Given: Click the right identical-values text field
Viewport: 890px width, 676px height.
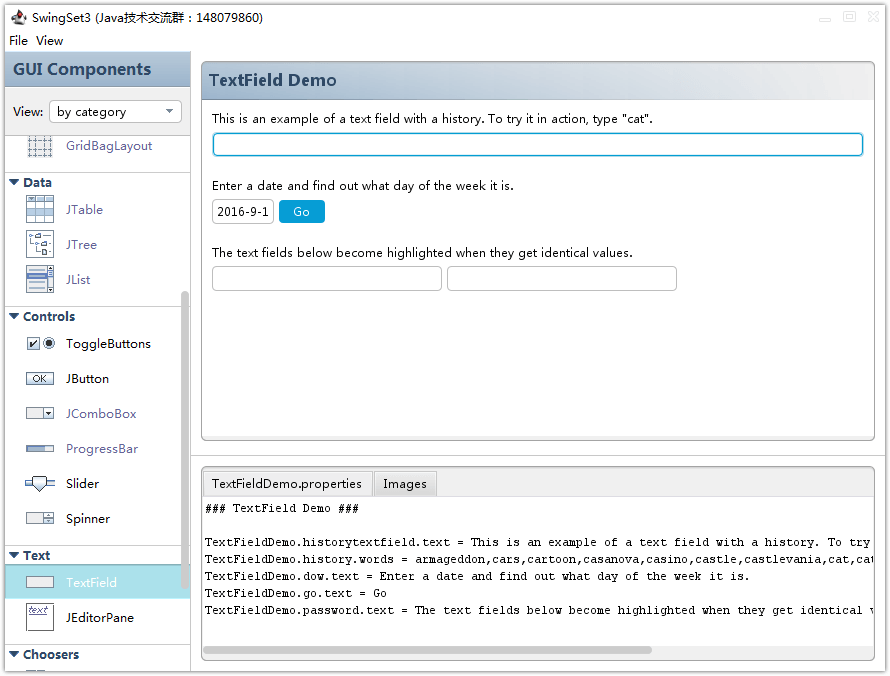Looking at the screenshot, I should point(561,279).
